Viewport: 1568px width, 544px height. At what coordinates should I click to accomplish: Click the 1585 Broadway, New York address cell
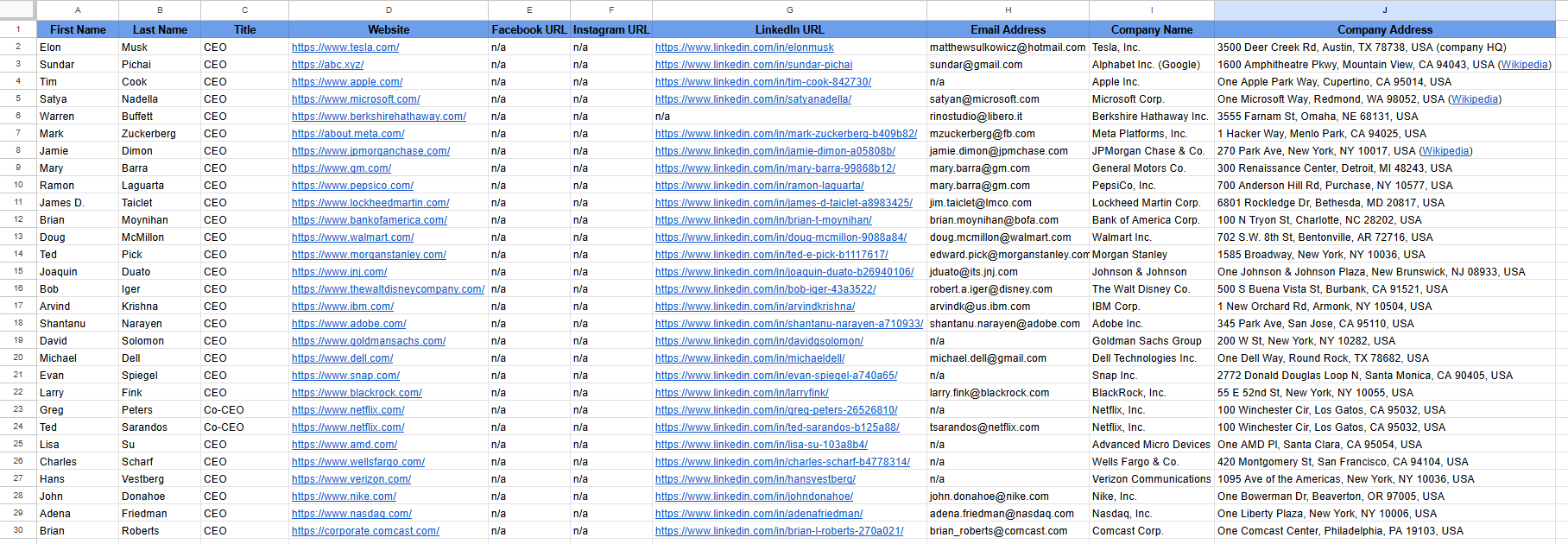(x=1385, y=255)
